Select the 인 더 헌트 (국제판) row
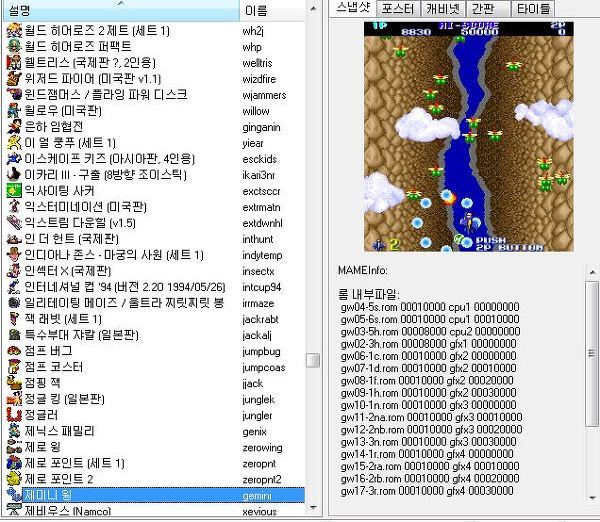Screen dimensions: 600x522 tap(155, 239)
